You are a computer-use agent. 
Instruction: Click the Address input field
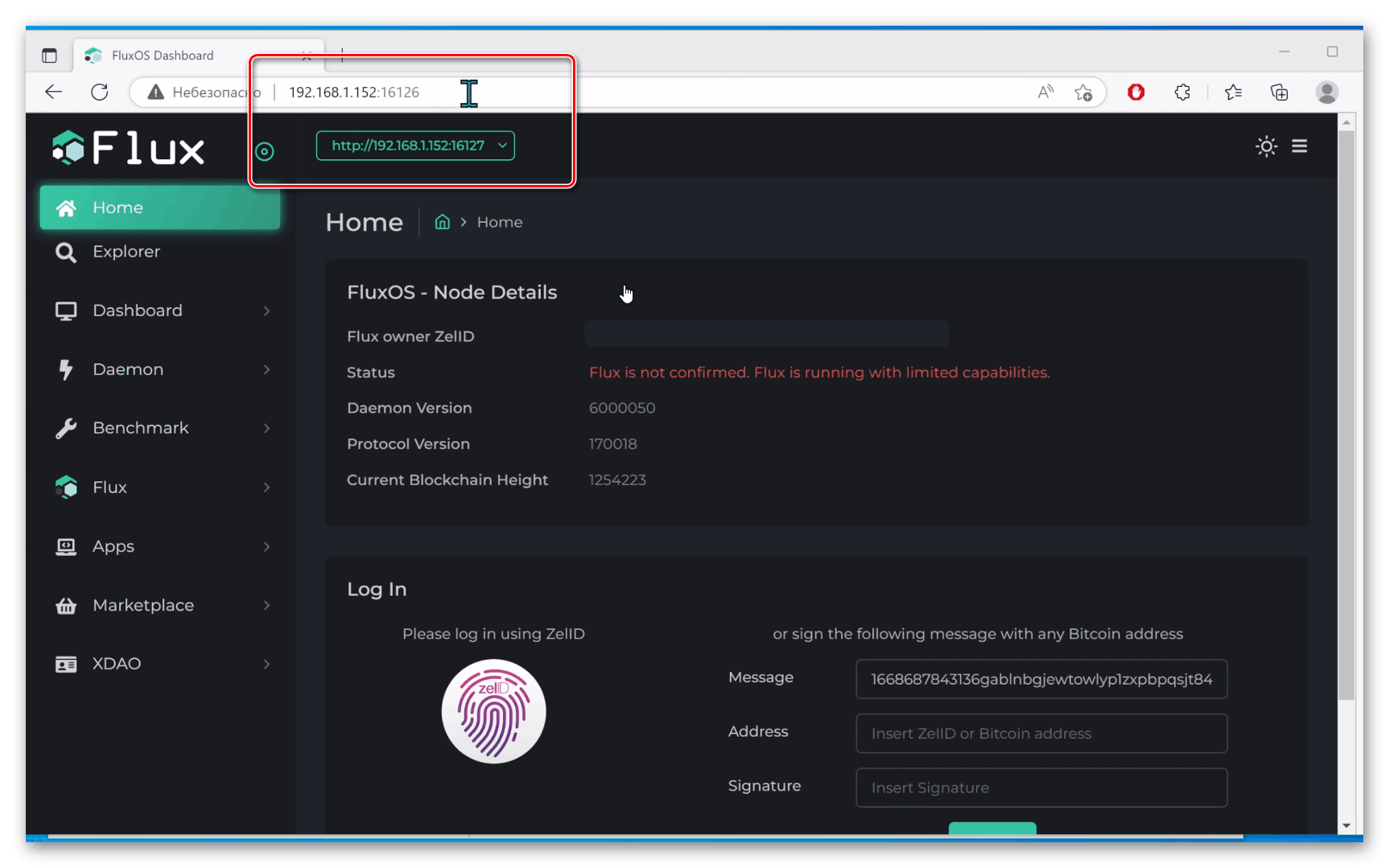1041,733
